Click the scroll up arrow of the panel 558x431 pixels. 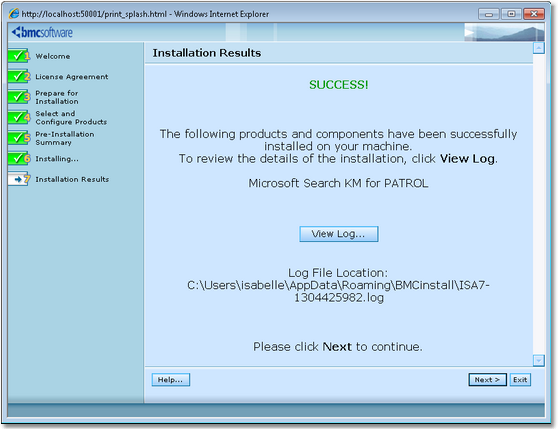[538, 48]
